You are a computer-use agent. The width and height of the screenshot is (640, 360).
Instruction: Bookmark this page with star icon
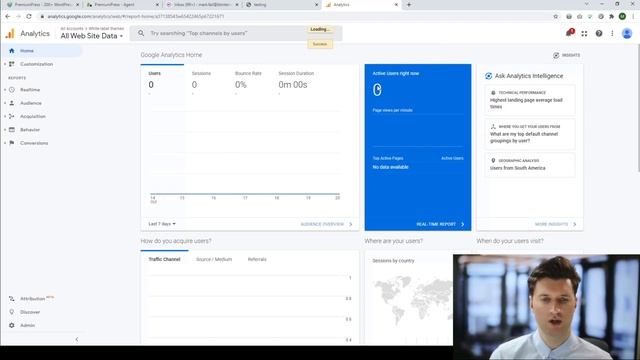click(555, 16)
